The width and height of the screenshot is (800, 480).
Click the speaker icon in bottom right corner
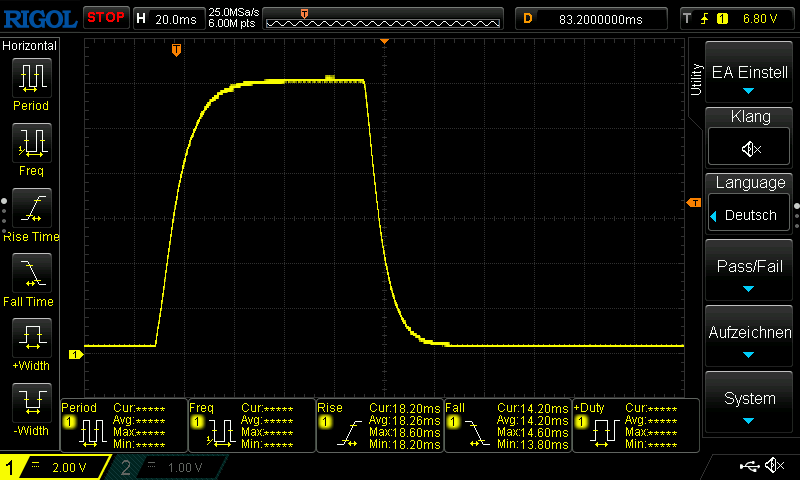tap(773, 466)
